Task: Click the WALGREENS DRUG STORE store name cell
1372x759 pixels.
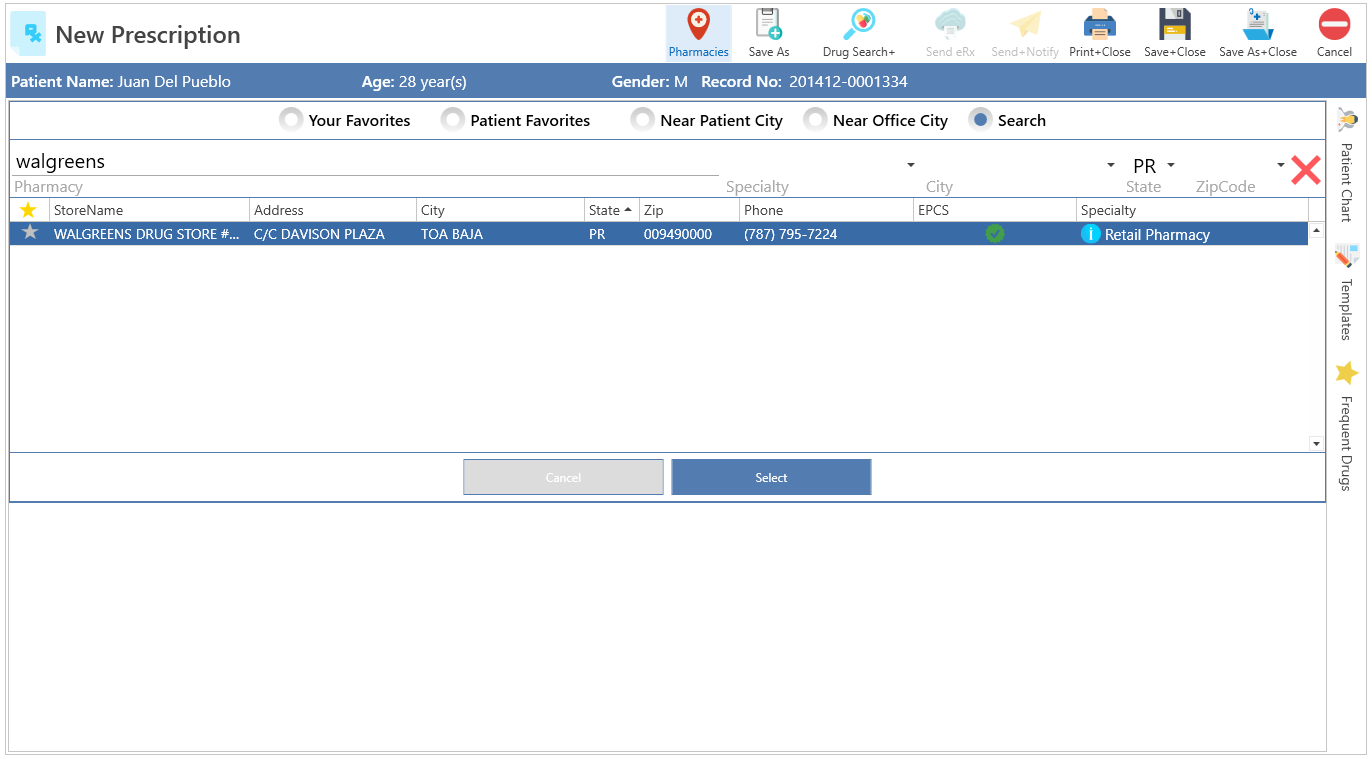Action: [147, 234]
